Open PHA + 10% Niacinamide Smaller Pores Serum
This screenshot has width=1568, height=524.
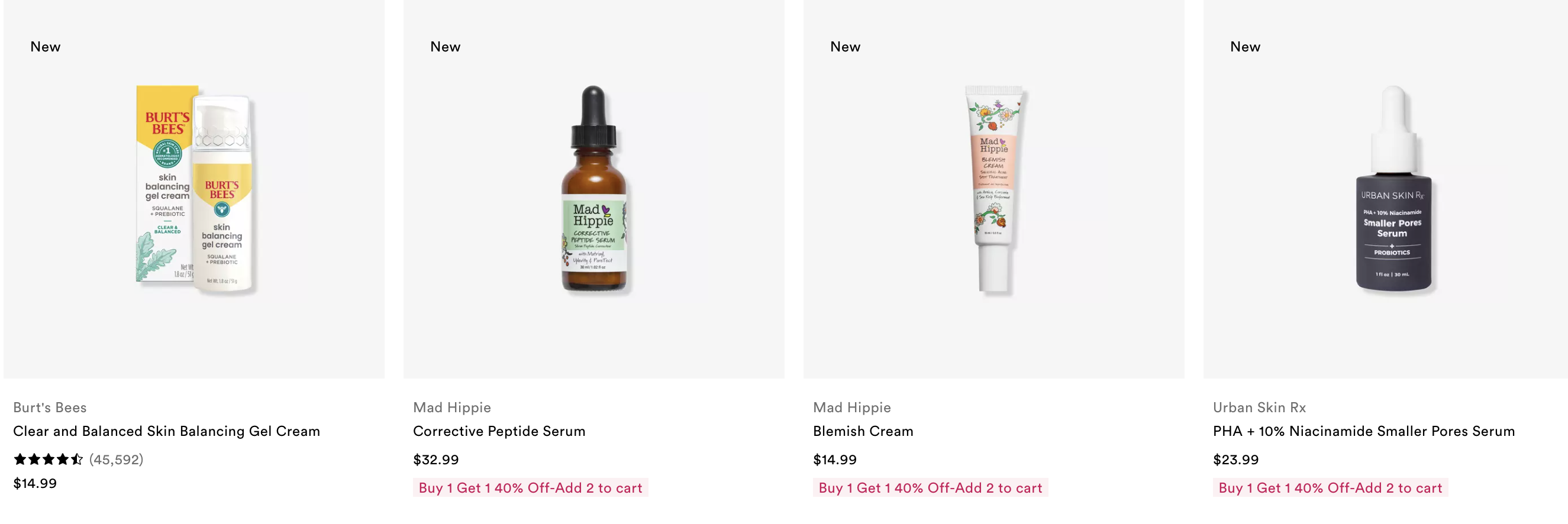1363,431
